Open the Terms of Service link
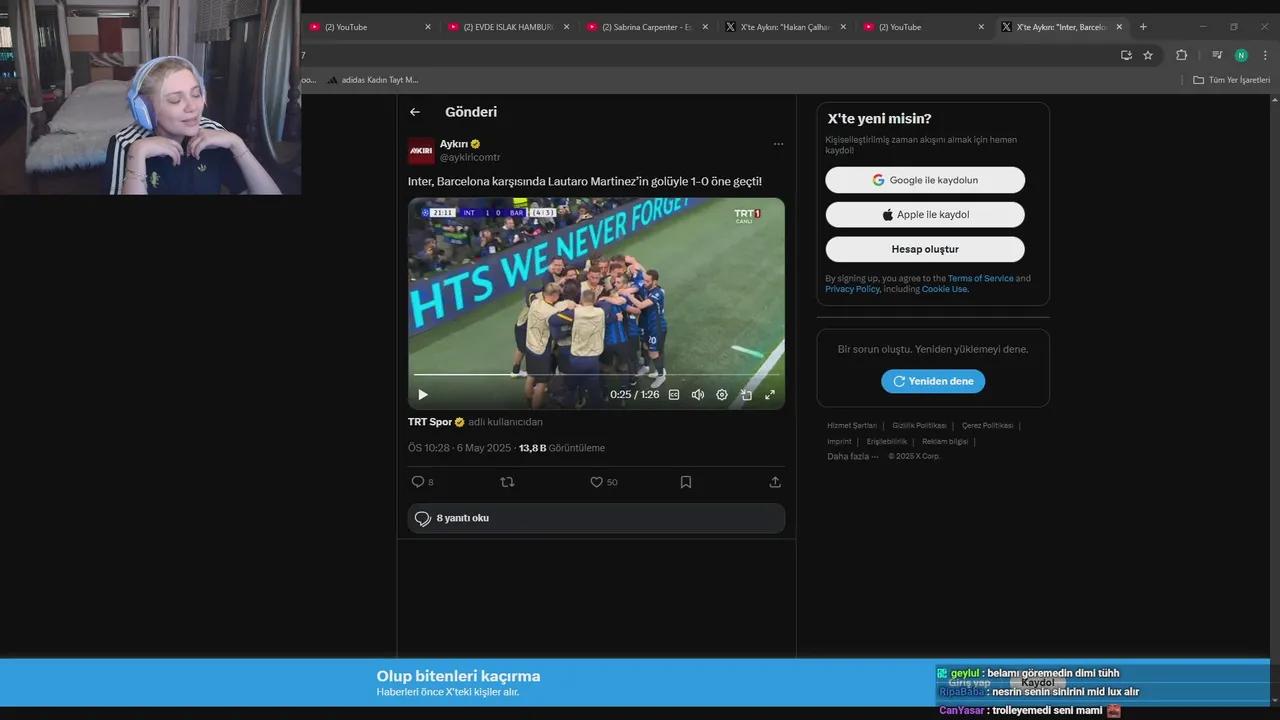This screenshot has width=1280, height=720. 980,278
